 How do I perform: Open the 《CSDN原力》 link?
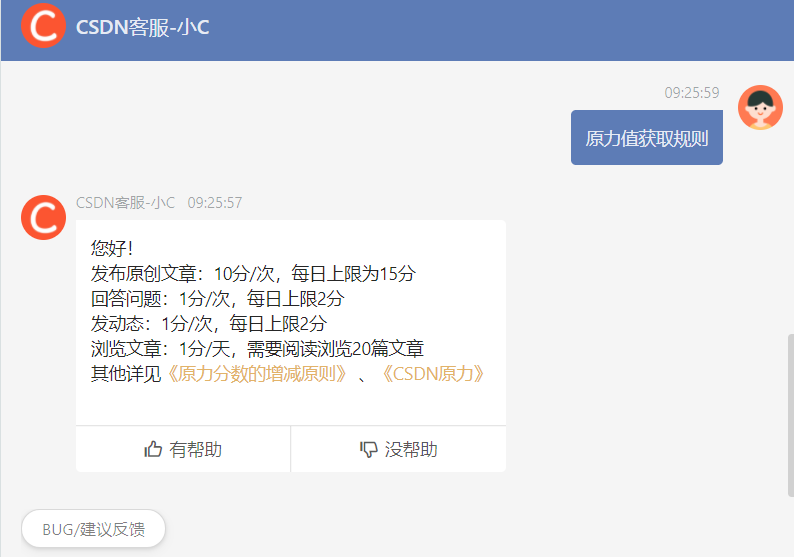point(432,374)
